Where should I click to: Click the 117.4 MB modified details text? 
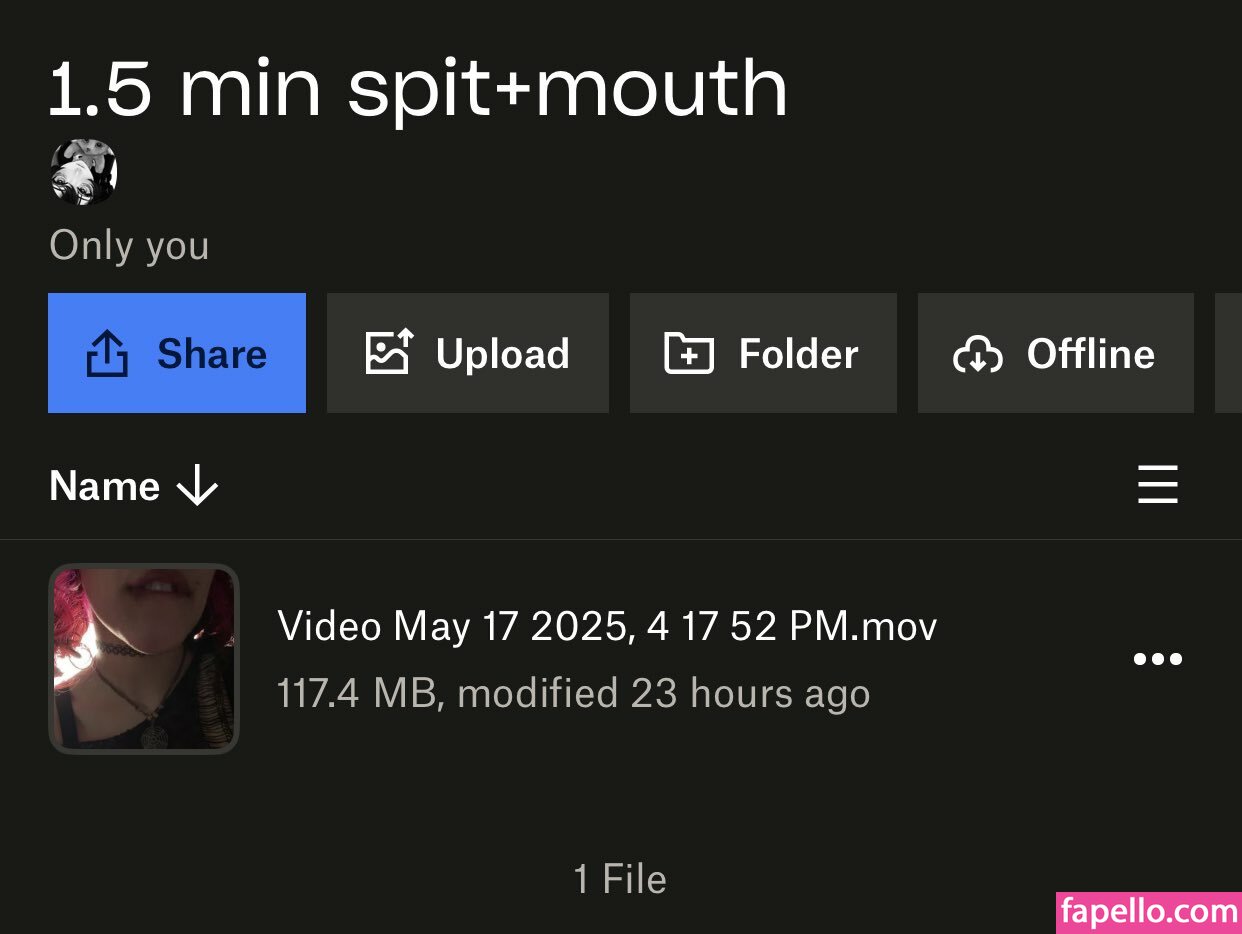click(x=573, y=693)
